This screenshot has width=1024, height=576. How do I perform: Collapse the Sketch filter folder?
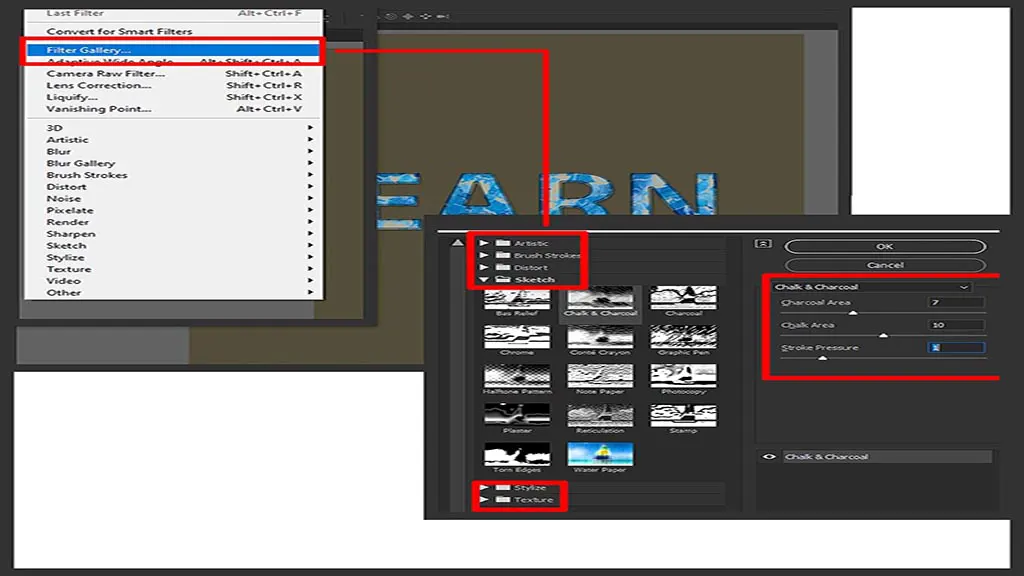(484, 280)
